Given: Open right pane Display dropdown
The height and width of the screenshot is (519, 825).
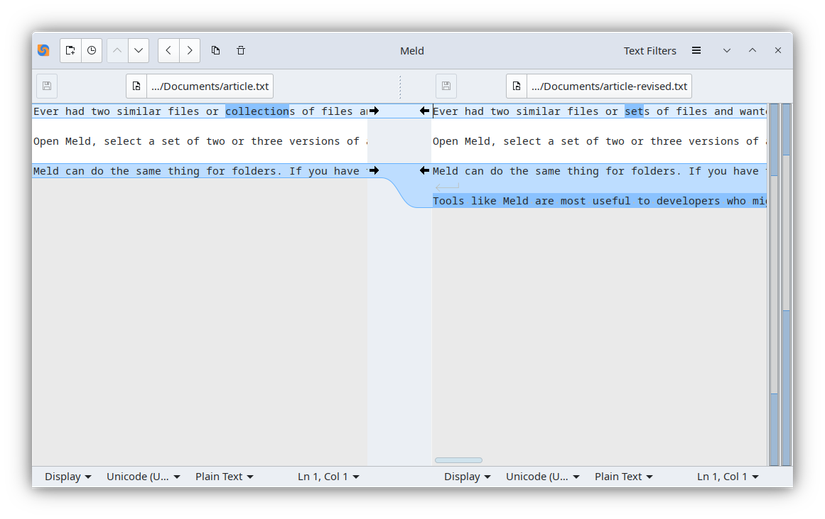Looking at the screenshot, I should (467, 476).
